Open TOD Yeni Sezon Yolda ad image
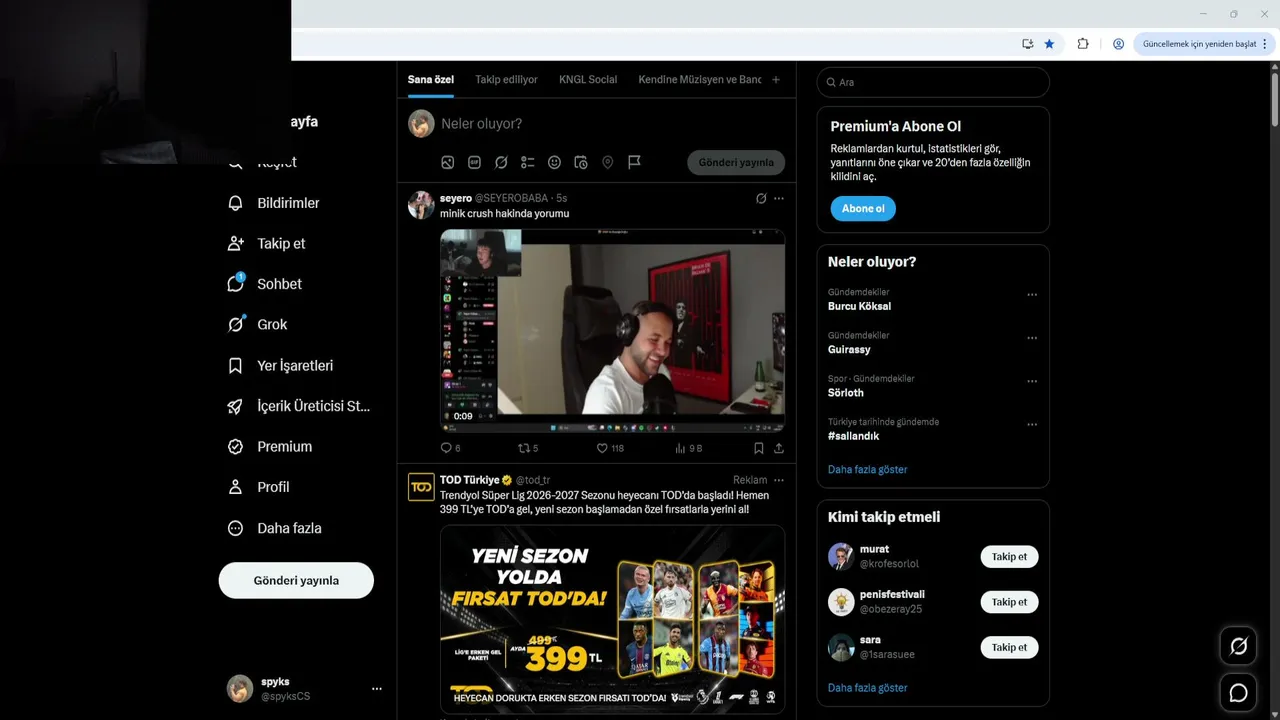This screenshot has width=1280, height=720. [612, 619]
